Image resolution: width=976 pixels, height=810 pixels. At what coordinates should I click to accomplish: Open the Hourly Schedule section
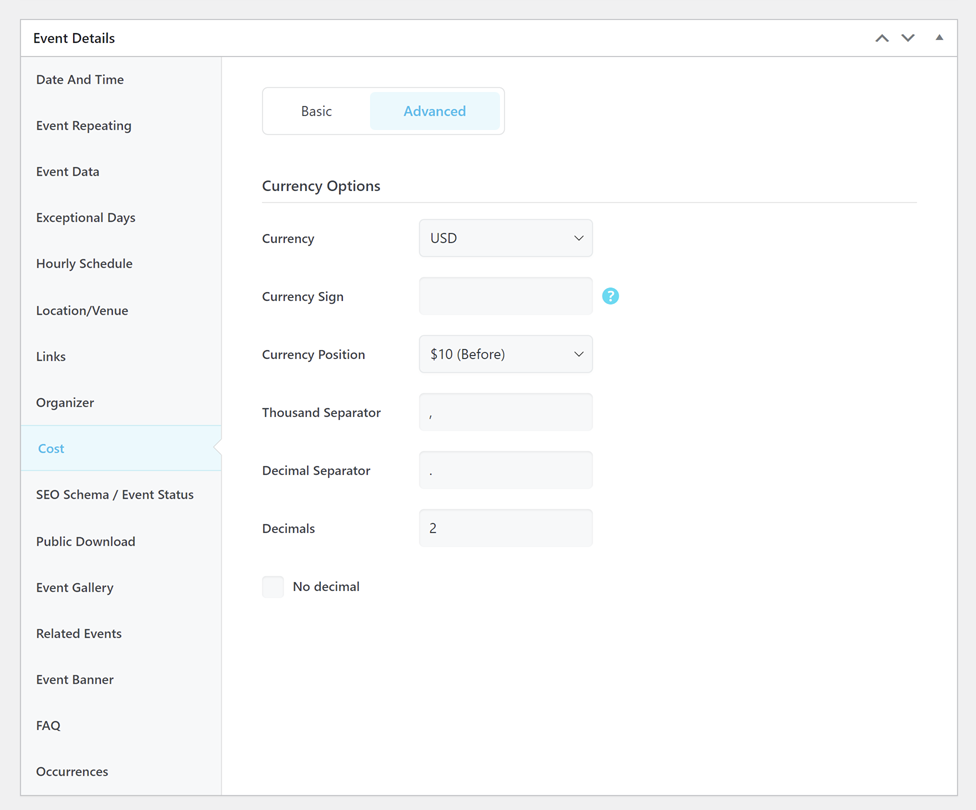84,264
